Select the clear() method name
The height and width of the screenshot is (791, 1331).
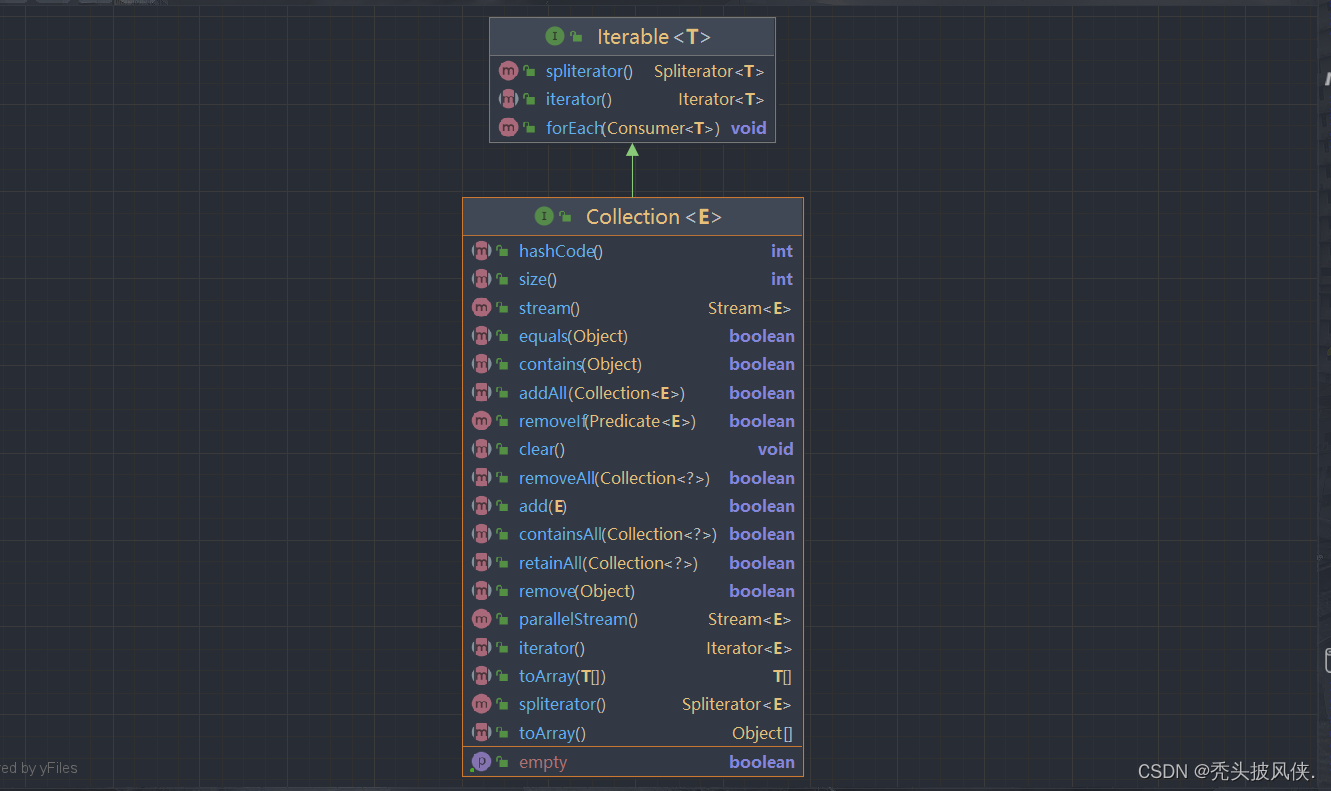point(542,449)
